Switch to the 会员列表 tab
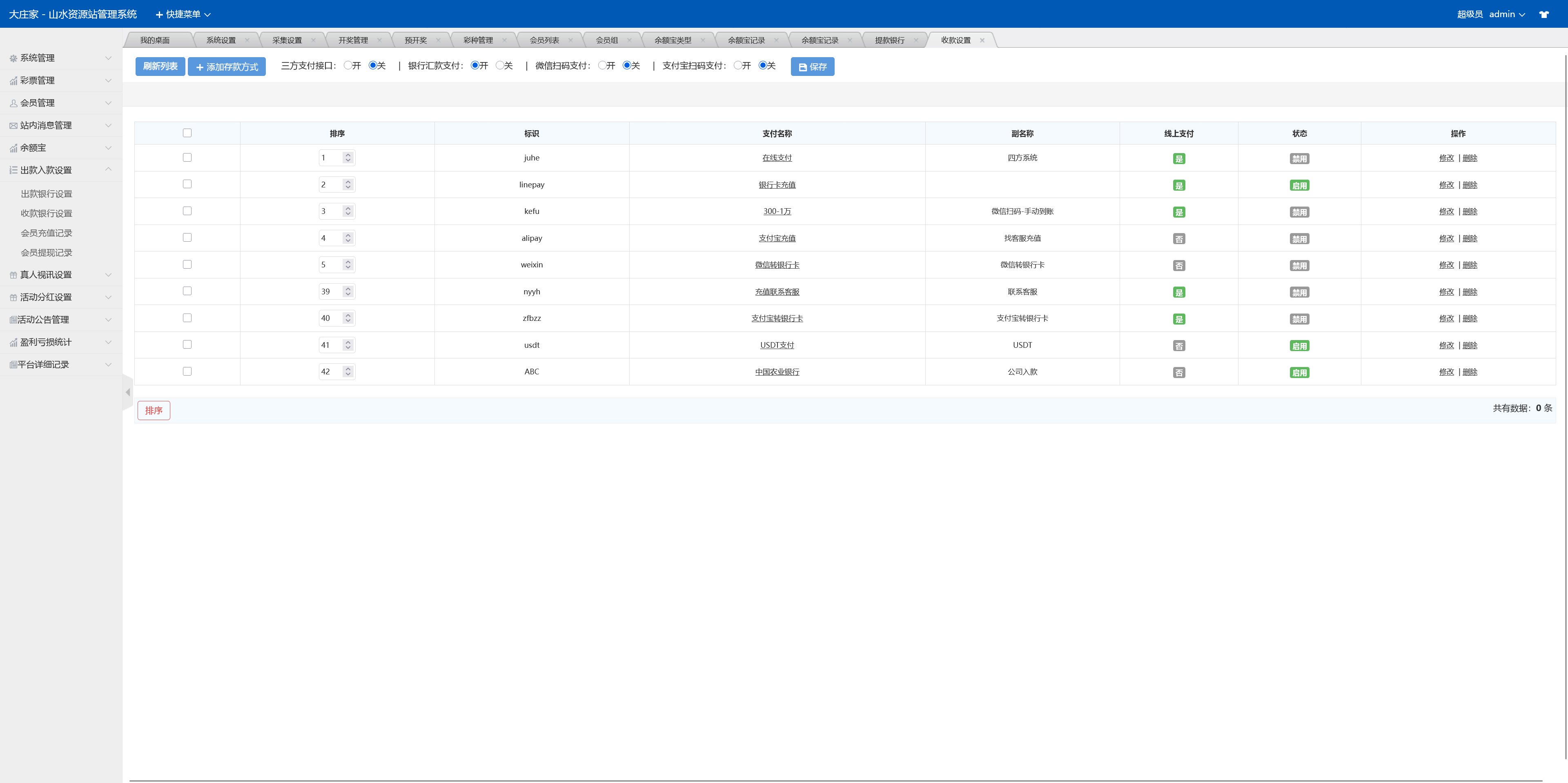This screenshot has height=783, width=1568. tap(543, 40)
